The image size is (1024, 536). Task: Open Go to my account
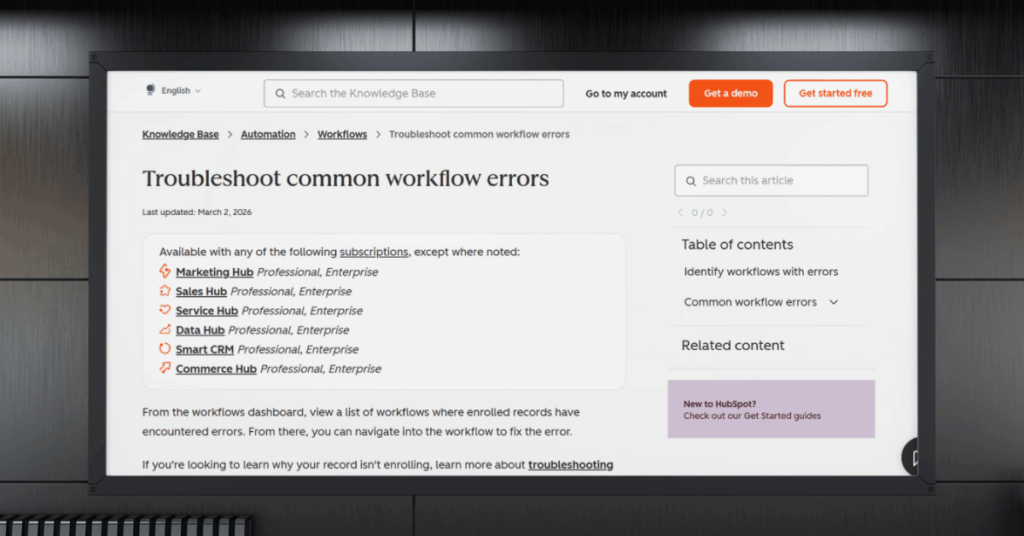(626, 93)
